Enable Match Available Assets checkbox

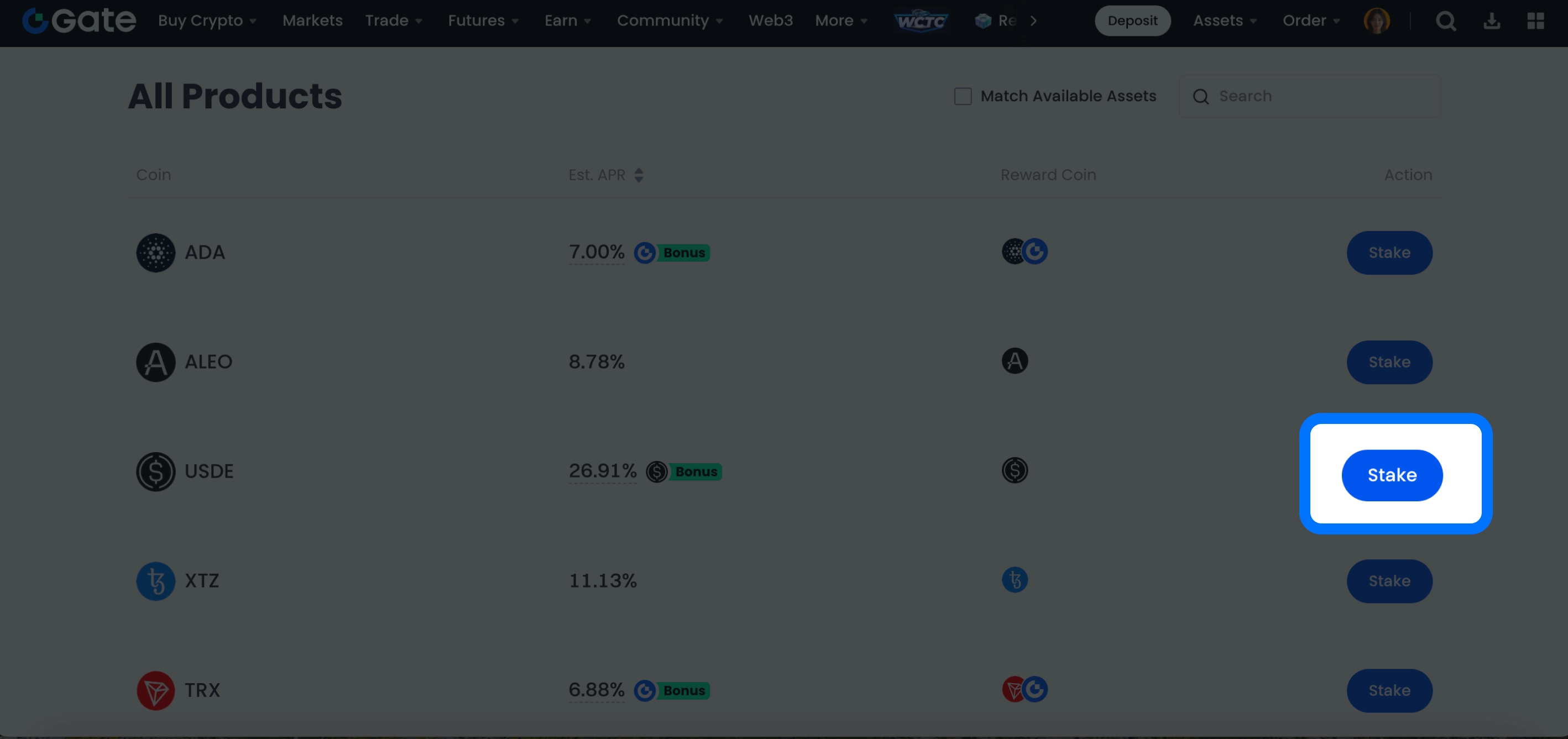pos(963,96)
